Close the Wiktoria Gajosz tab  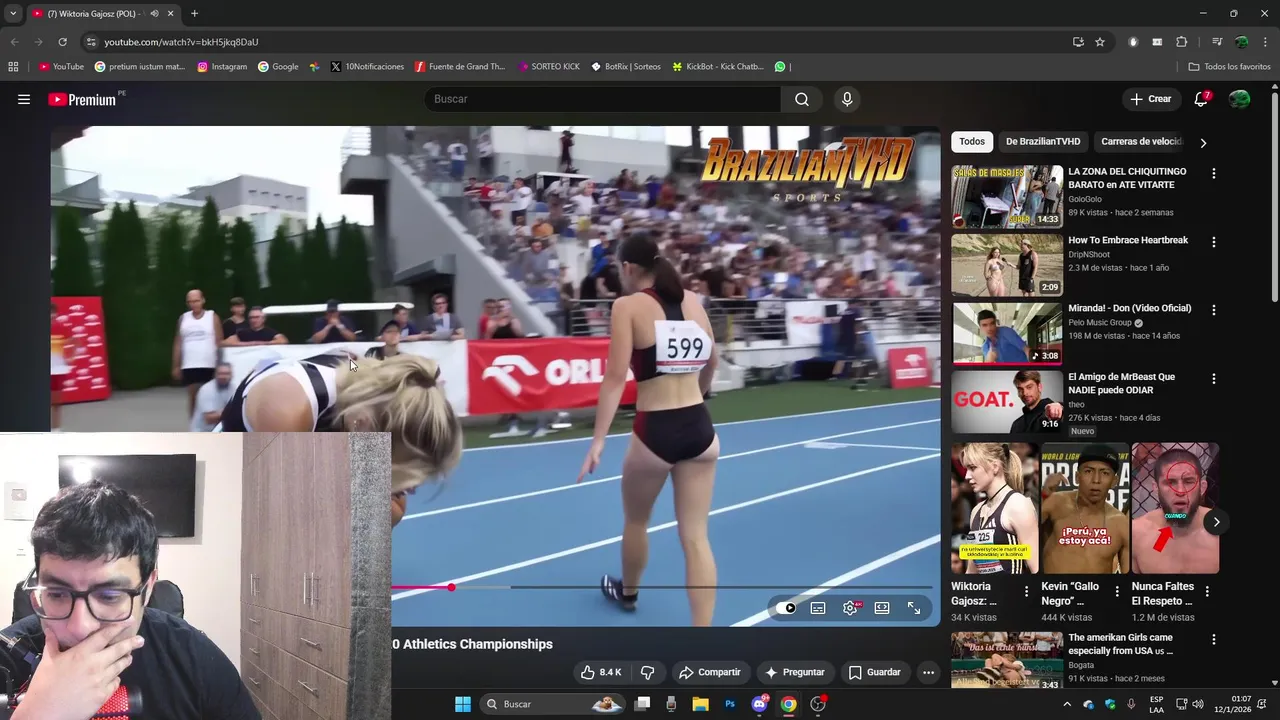point(170,14)
